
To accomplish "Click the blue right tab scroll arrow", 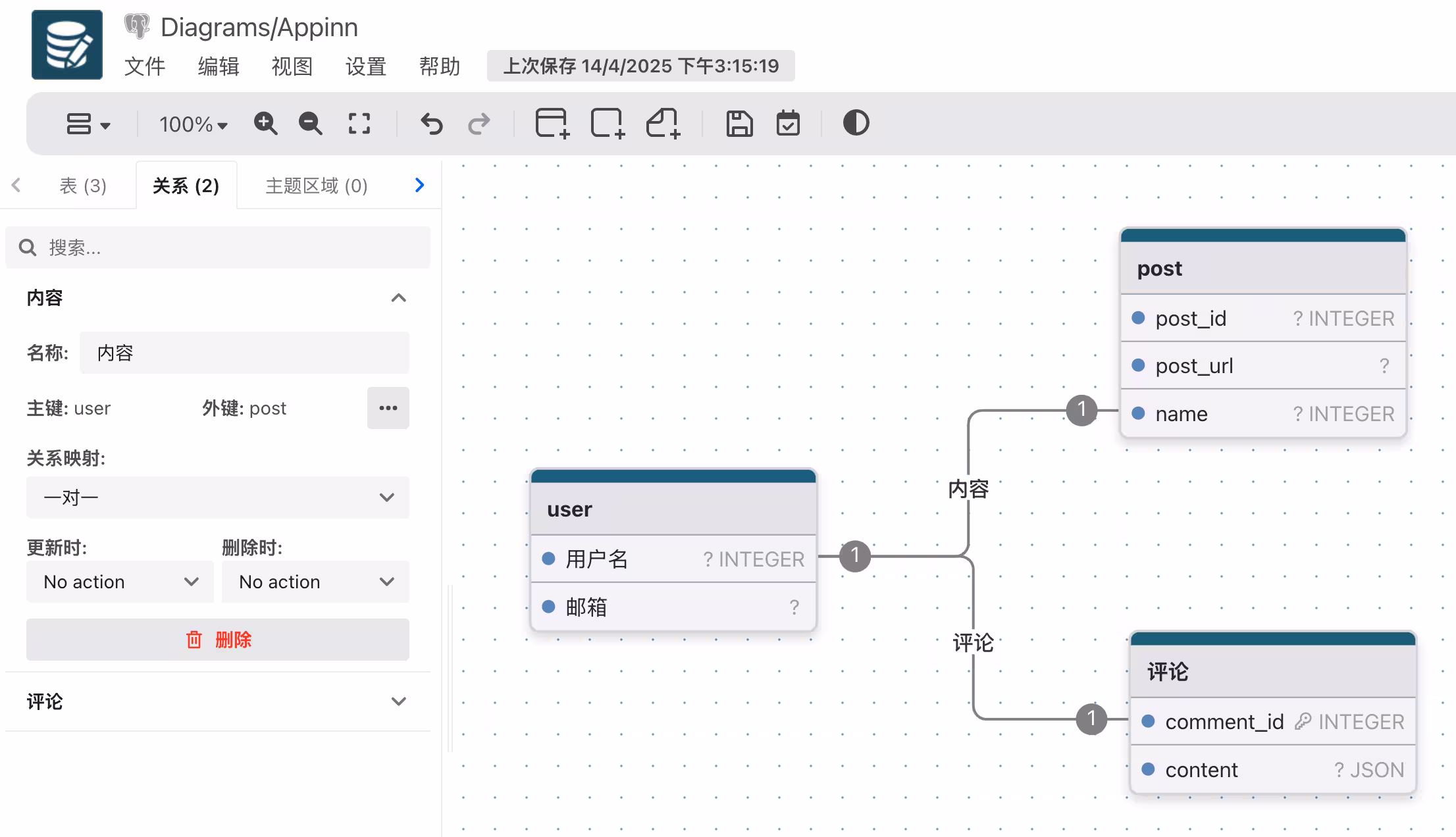I will [419, 186].
